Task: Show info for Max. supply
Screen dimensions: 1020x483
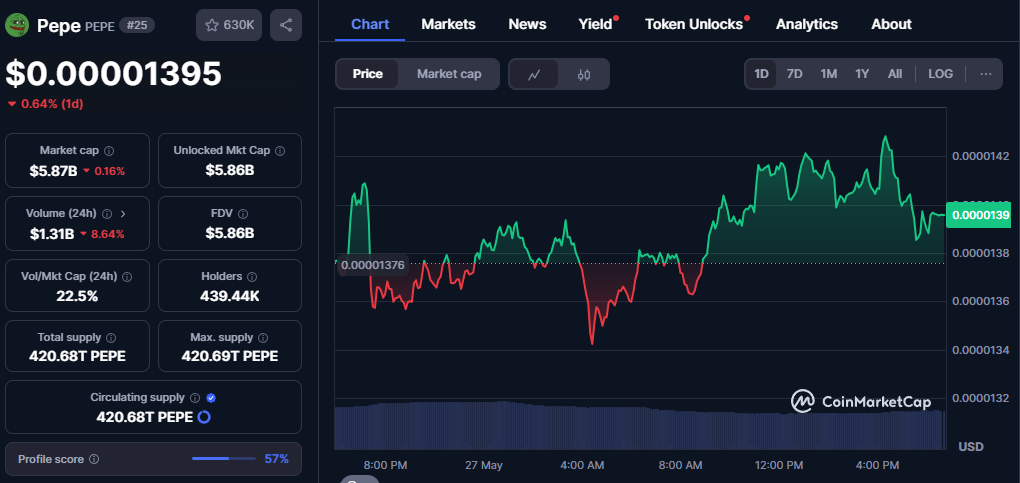Action: pos(263,338)
